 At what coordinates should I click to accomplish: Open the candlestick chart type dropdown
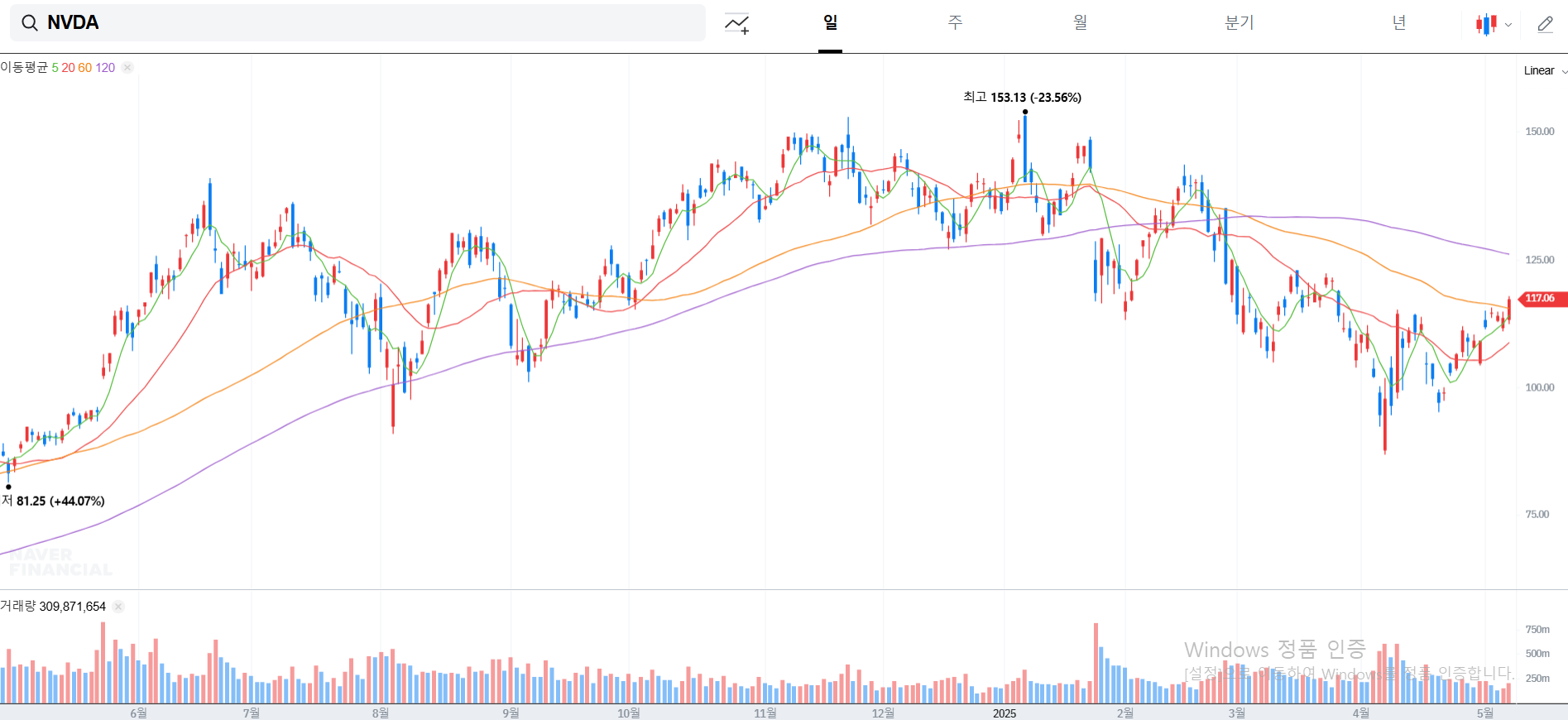tap(1494, 24)
